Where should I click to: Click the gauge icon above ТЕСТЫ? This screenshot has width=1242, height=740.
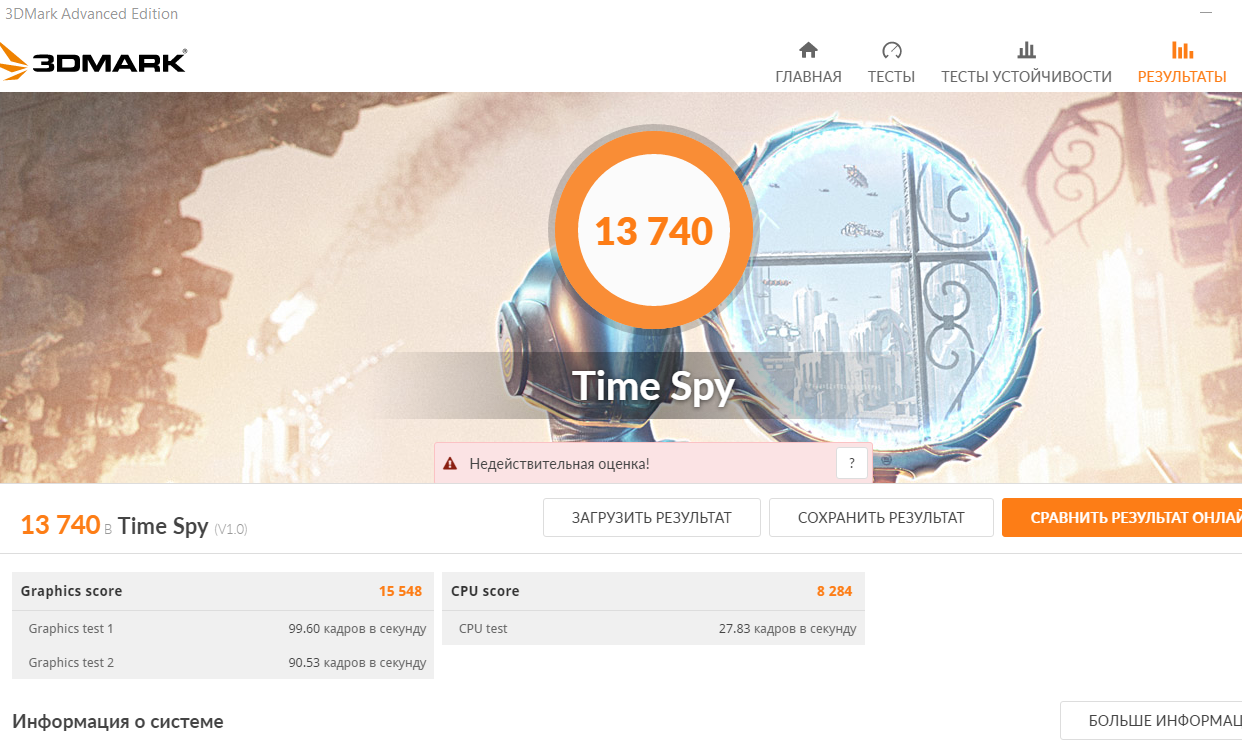892,50
